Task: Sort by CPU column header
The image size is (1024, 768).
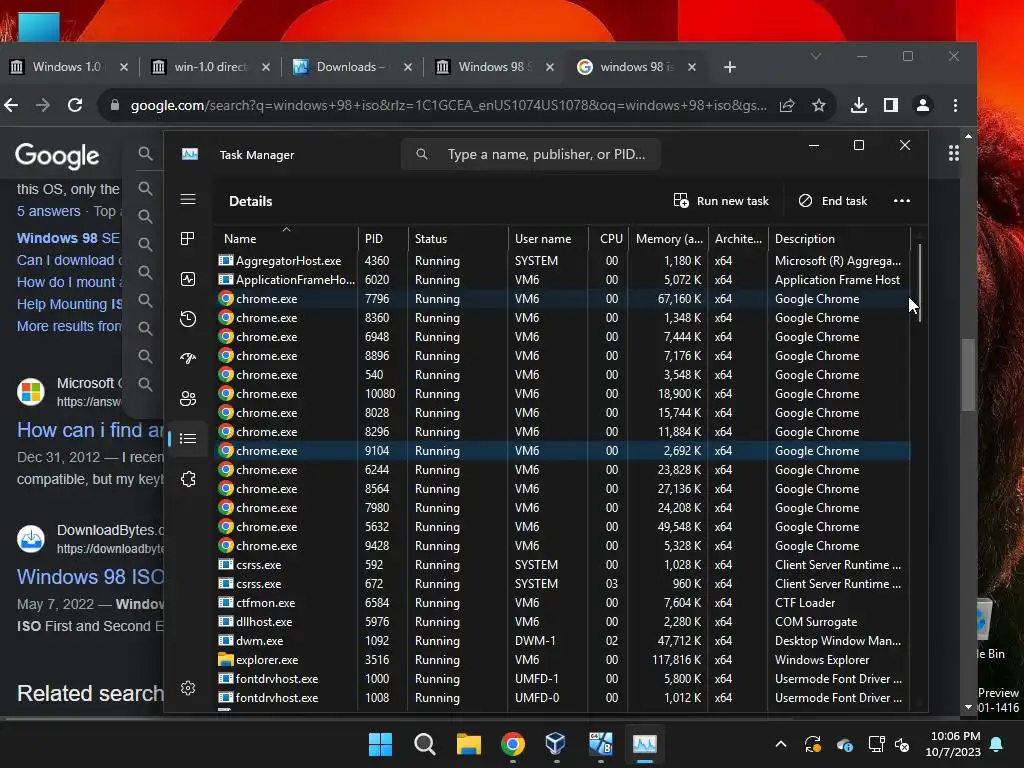Action: pos(608,238)
